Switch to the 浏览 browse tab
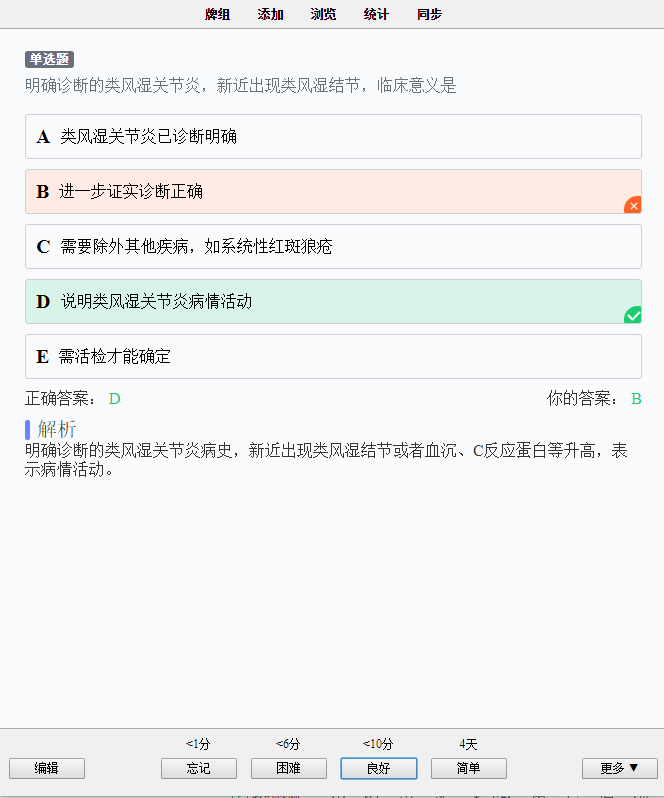 pos(324,14)
